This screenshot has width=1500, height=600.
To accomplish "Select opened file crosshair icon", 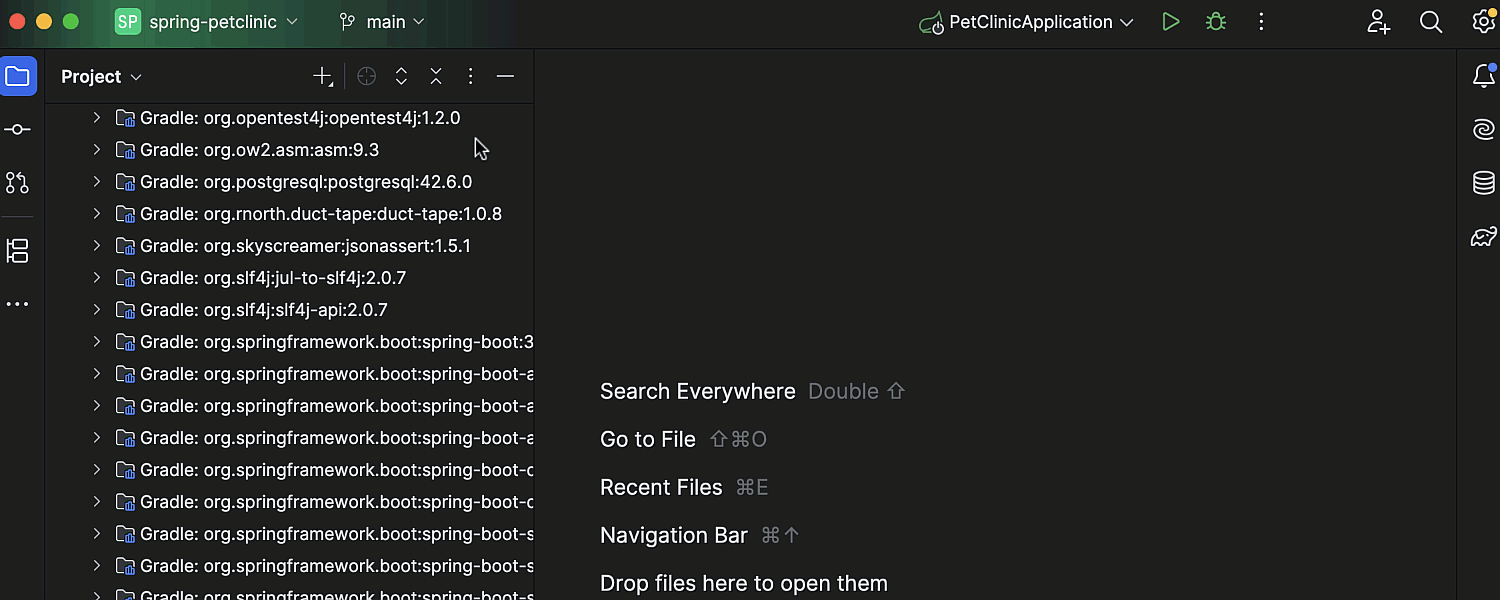I will click(367, 76).
